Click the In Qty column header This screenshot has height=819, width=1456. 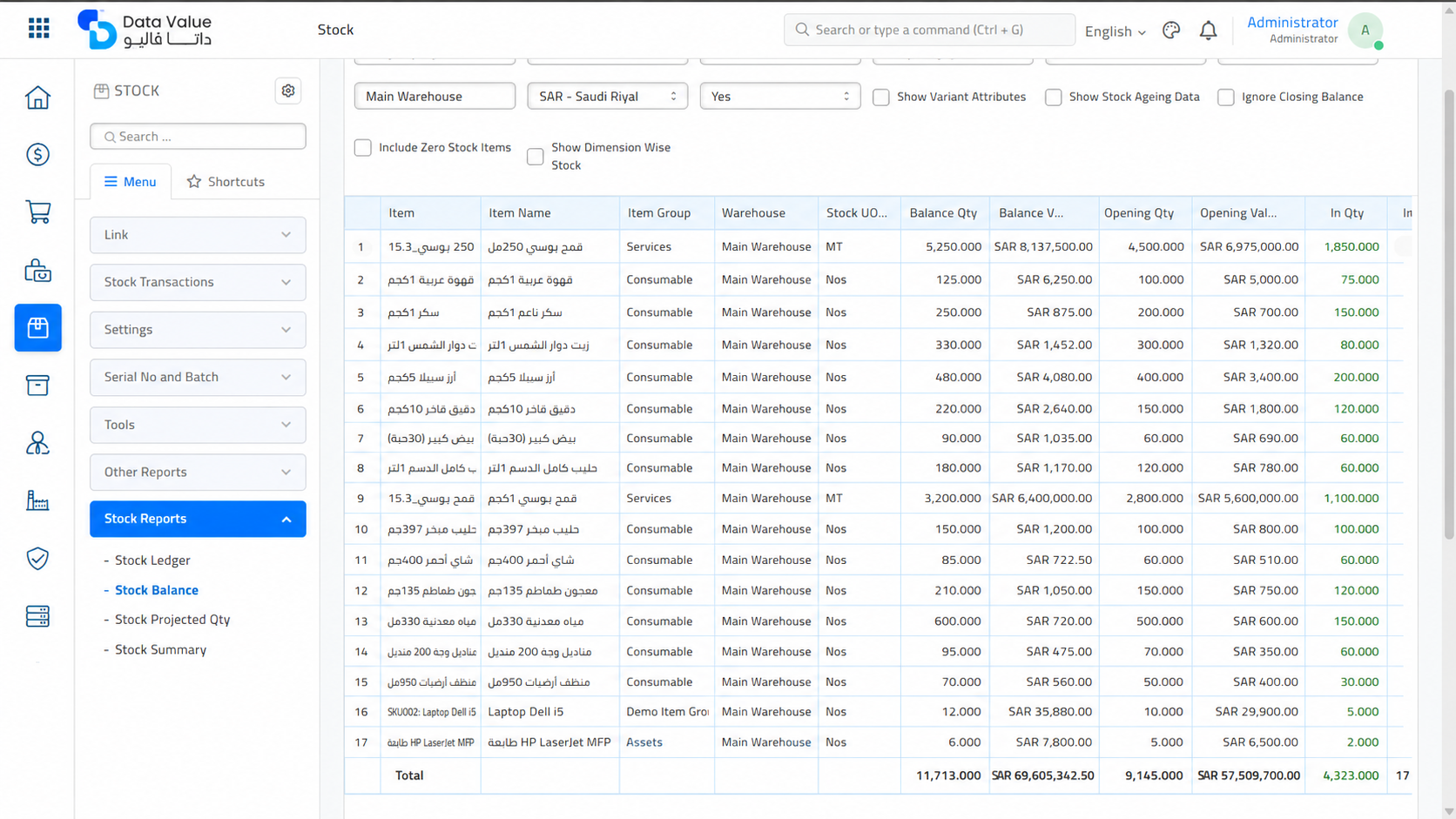point(1346,213)
